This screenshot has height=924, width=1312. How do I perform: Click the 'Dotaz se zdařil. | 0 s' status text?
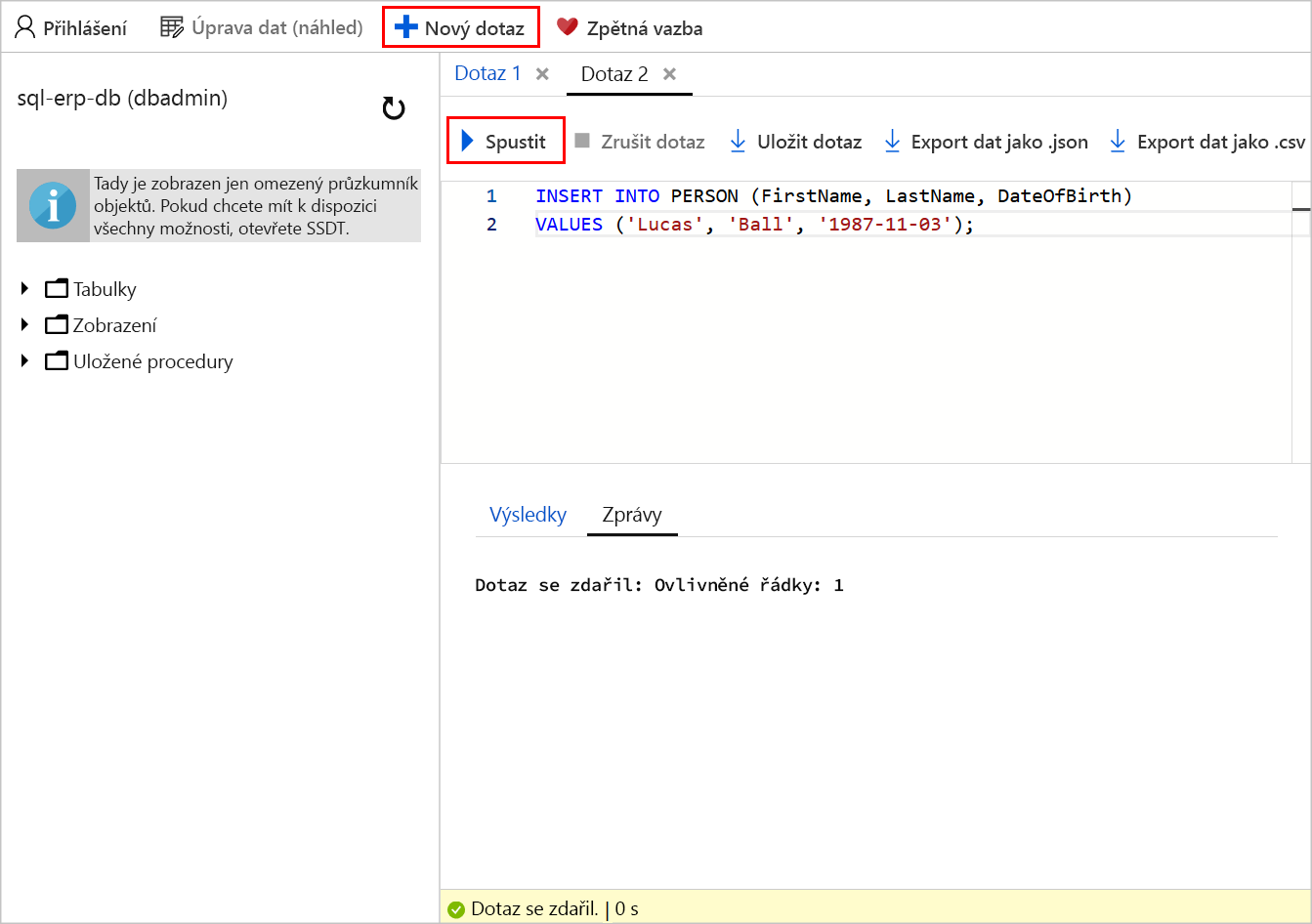[x=555, y=909]
